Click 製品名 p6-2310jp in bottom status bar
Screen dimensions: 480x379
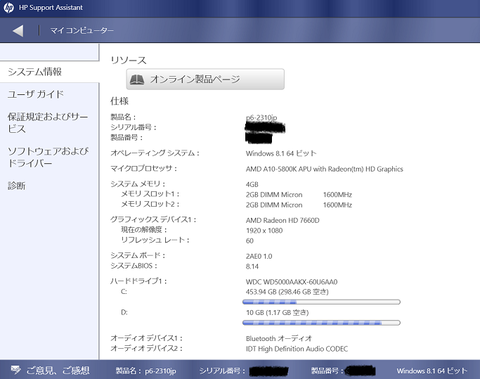coord(146,371)
